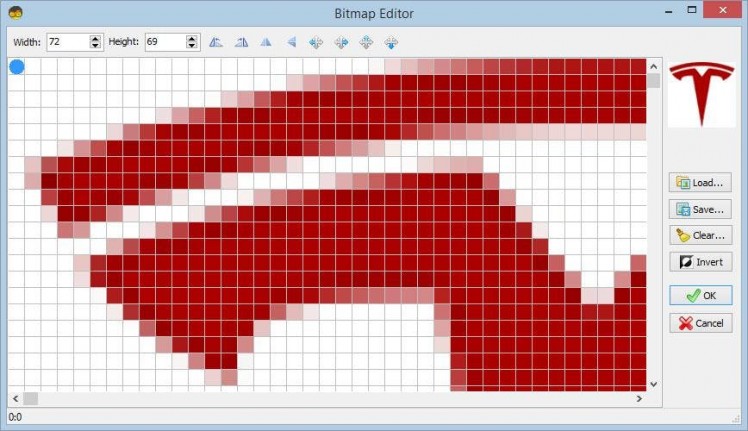This screenshot has height=431, width=748.
Task: Shift the bitmap left
Action: point(316,42)
